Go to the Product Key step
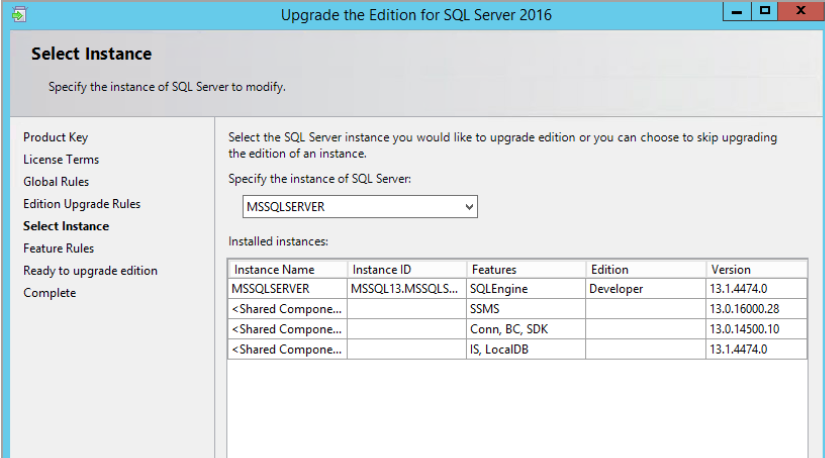 pos(55,137)
